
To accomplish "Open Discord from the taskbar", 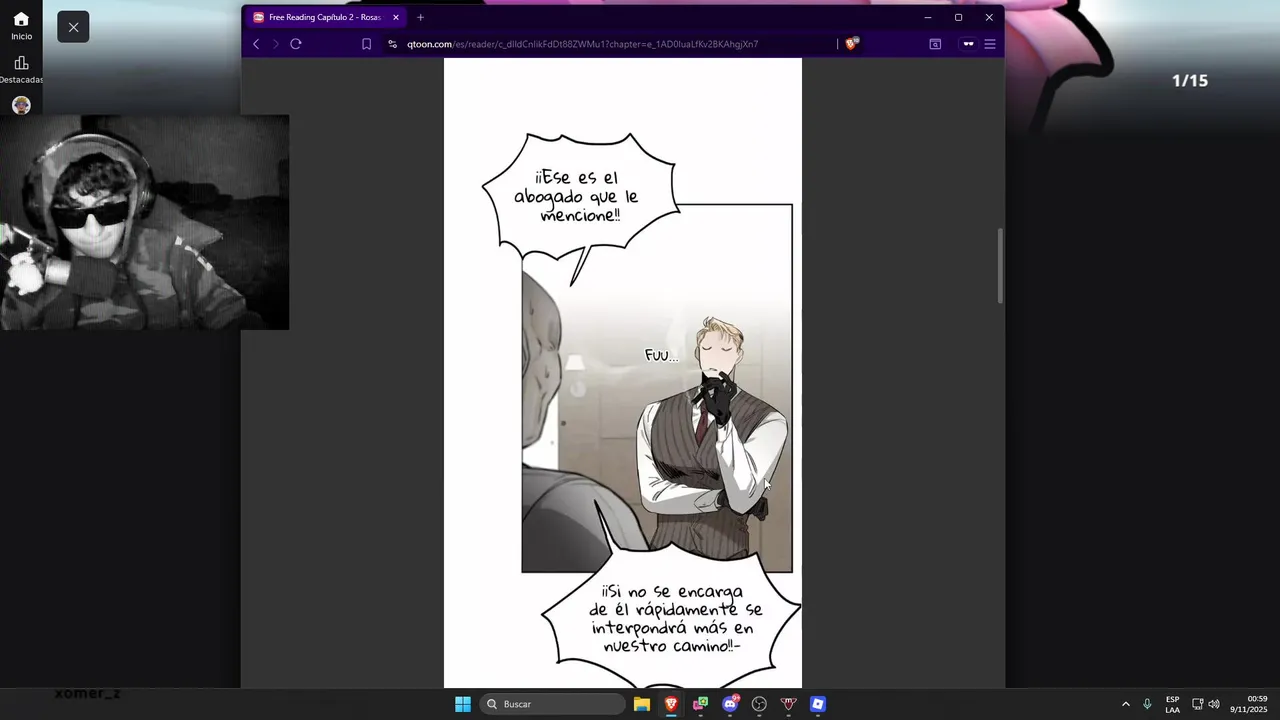I will pos(730,704).
